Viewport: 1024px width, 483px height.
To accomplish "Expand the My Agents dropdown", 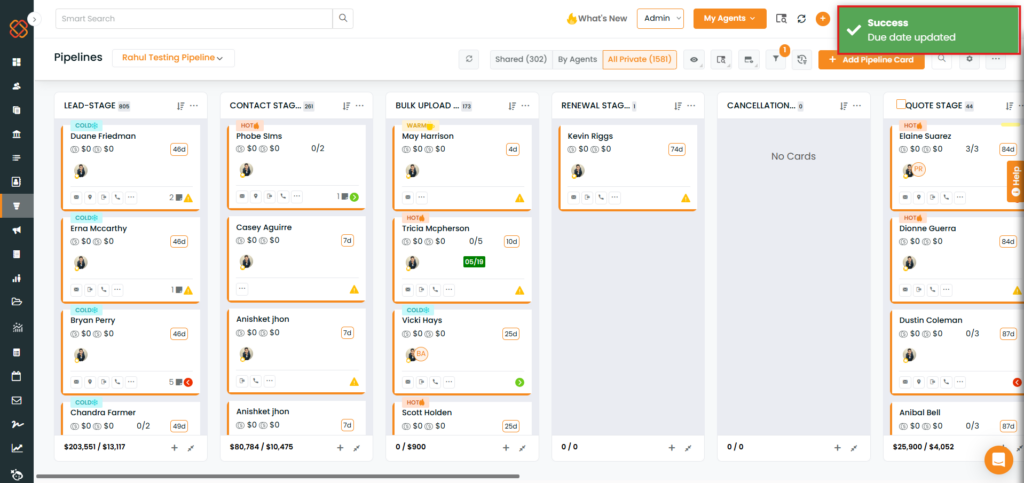I will [729, 18].
